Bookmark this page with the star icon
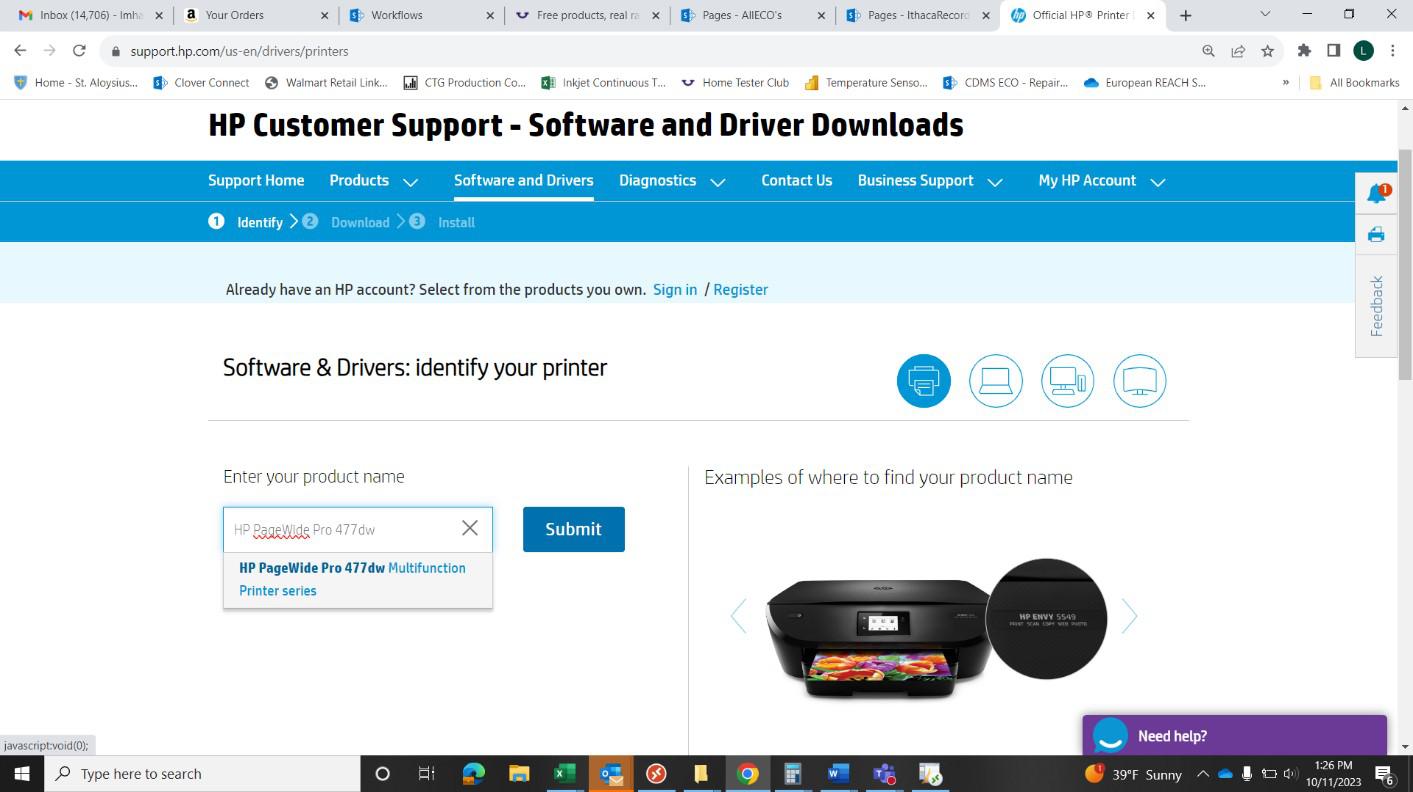 (x=1267, y=51)
